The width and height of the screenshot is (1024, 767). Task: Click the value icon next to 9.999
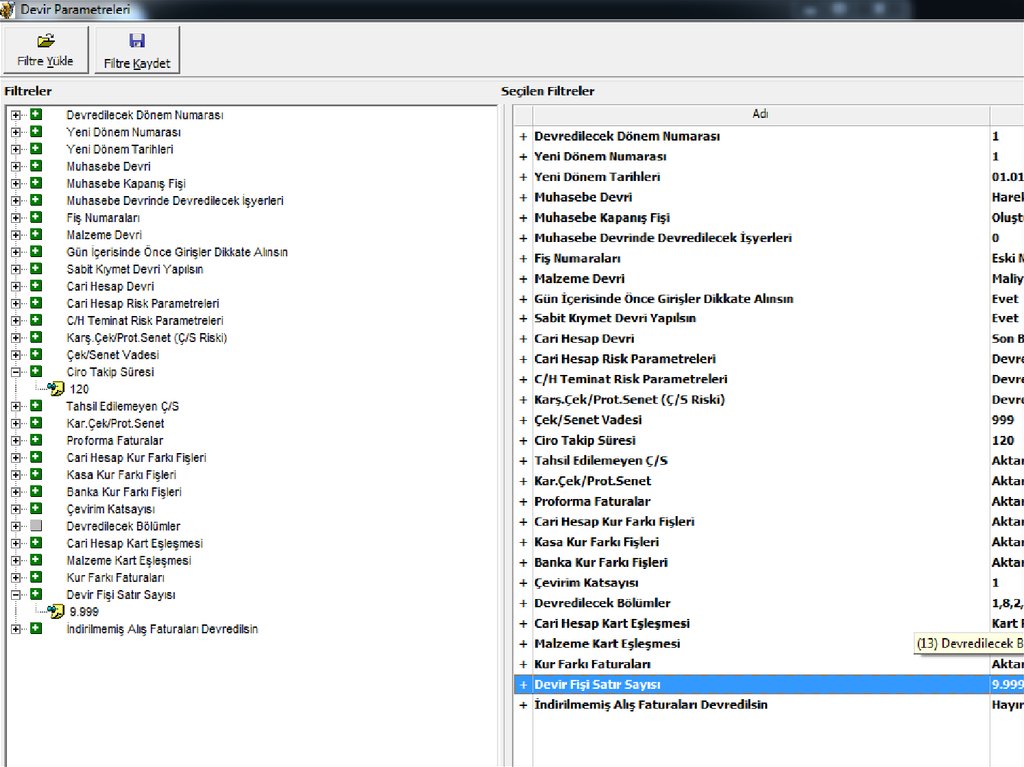tap(56, 611)
